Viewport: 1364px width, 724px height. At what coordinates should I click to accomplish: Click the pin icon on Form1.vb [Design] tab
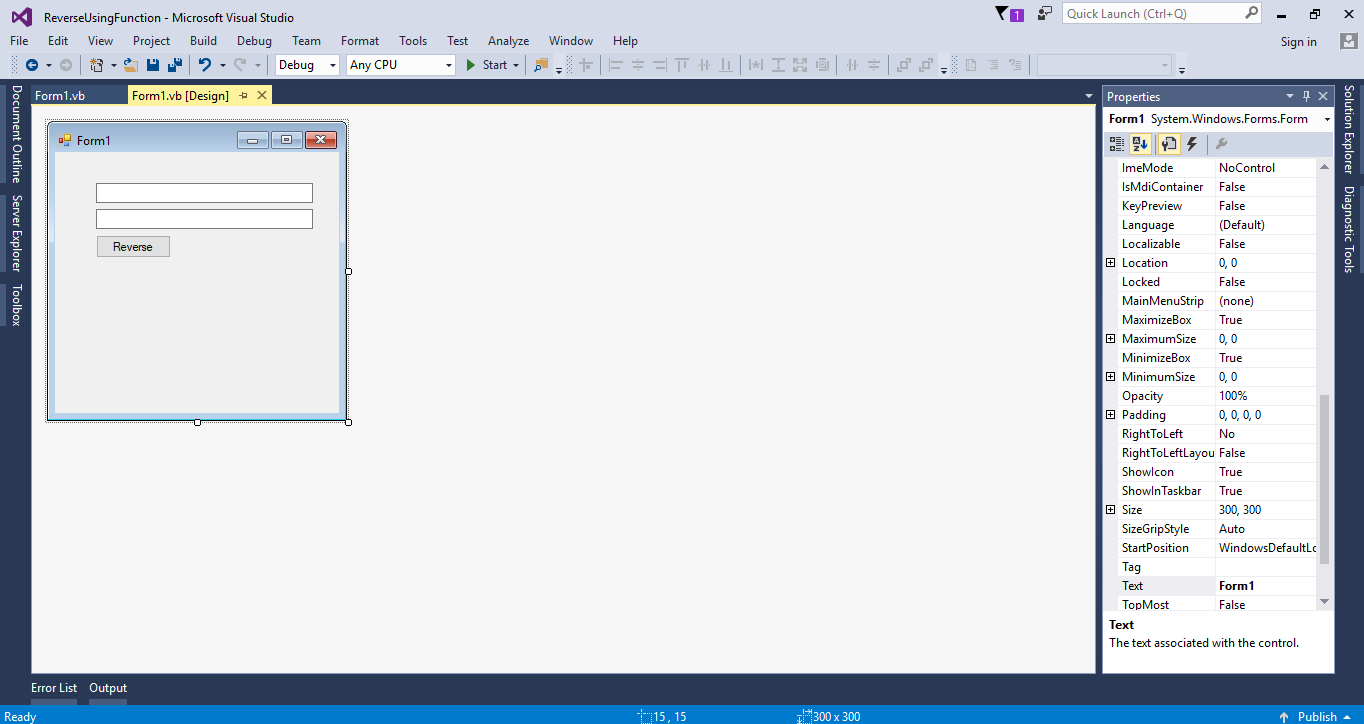[x=243, y=95]
